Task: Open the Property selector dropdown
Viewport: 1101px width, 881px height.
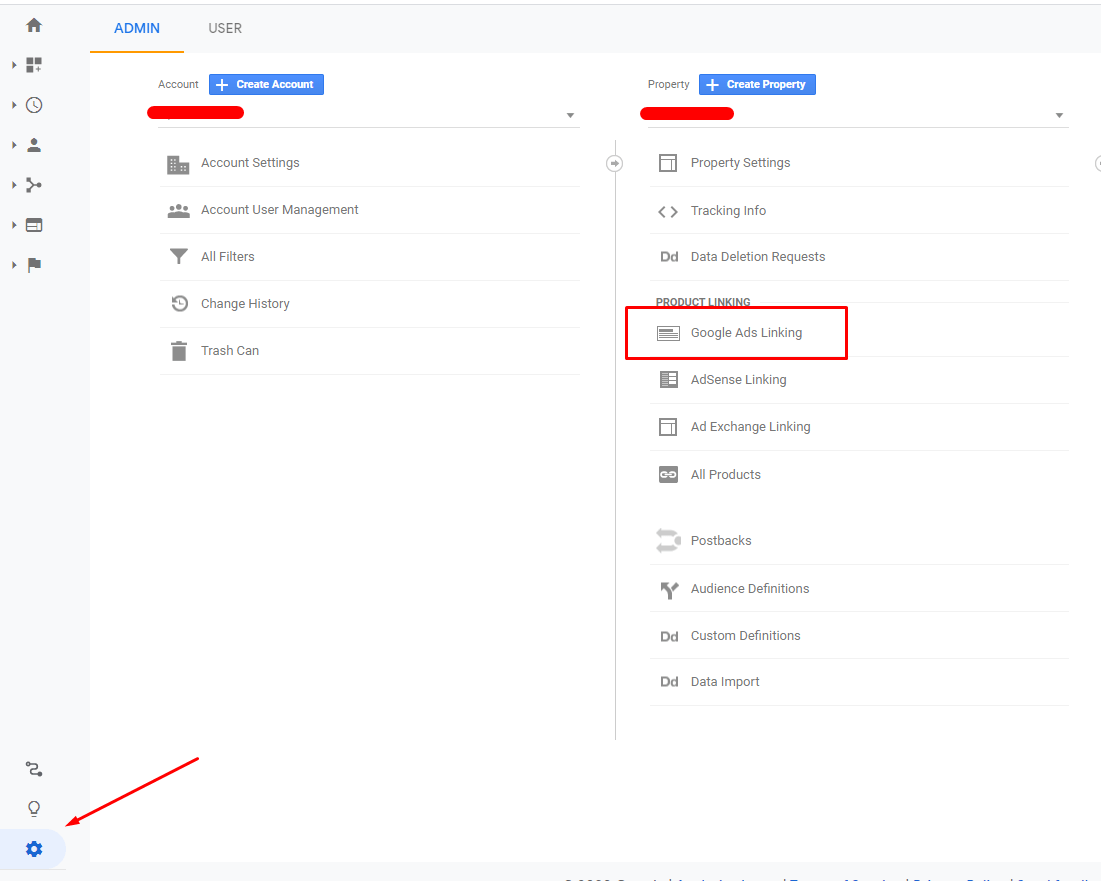Action: point(858,114)
